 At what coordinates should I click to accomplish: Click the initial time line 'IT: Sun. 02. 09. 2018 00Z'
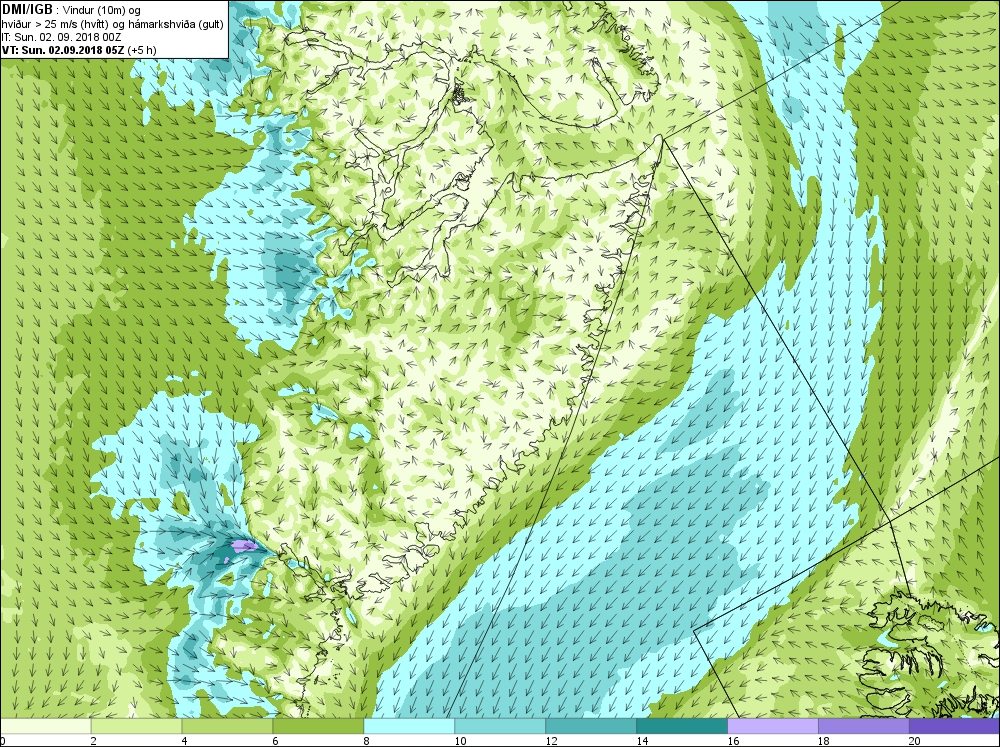tap(61, 36)
